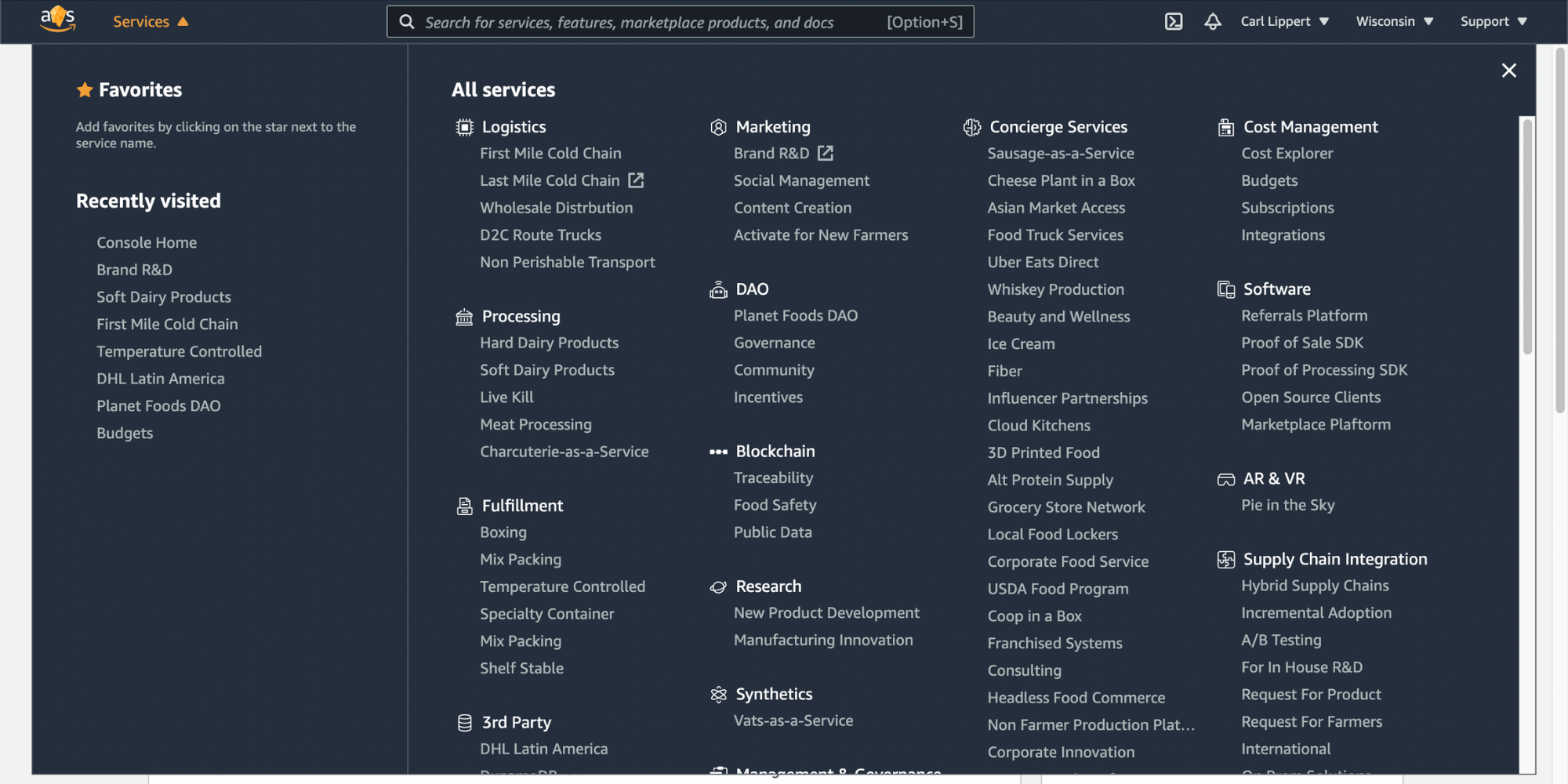Open Cheese Plant in a Box
Screen dimensions: 1568x784
coord(1062,180)
